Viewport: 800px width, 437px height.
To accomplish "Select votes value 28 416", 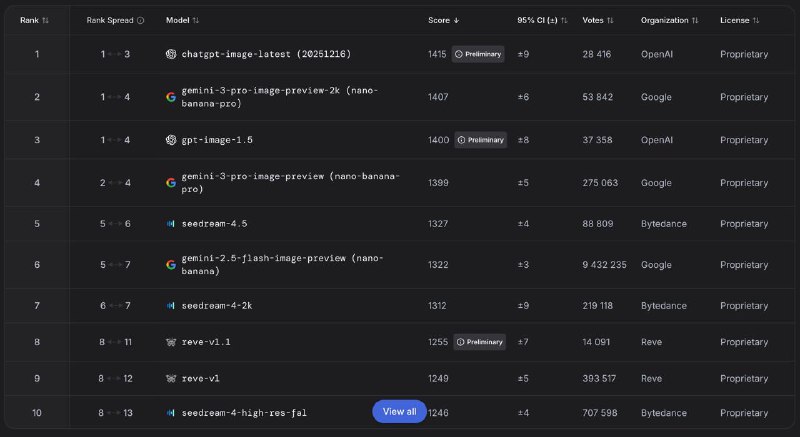I will (597, 54).
